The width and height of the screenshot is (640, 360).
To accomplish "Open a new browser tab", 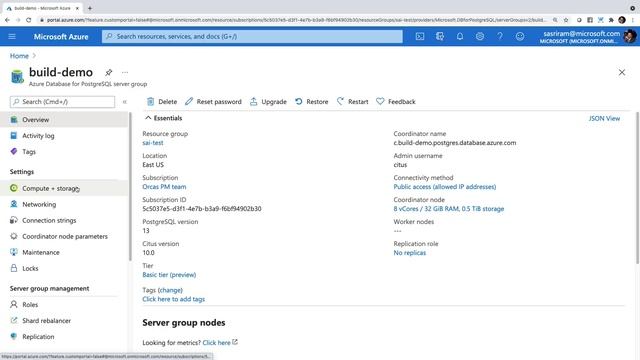I will pos(89,8).
